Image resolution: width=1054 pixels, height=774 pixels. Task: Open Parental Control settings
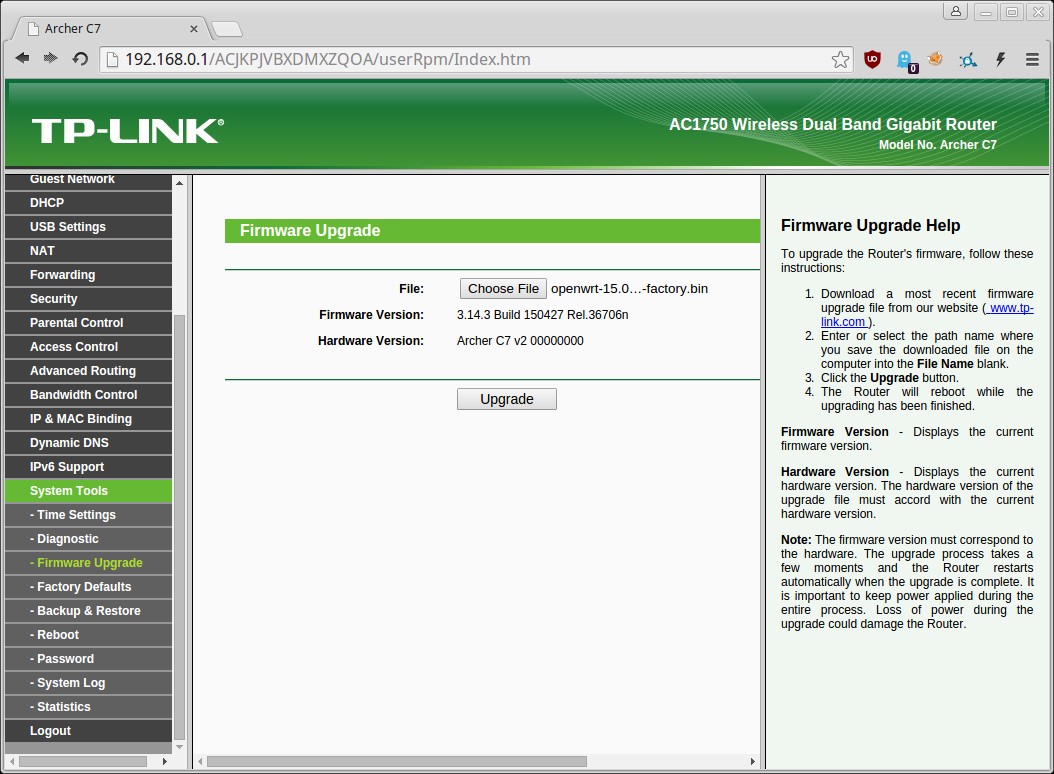click(89, 323)
